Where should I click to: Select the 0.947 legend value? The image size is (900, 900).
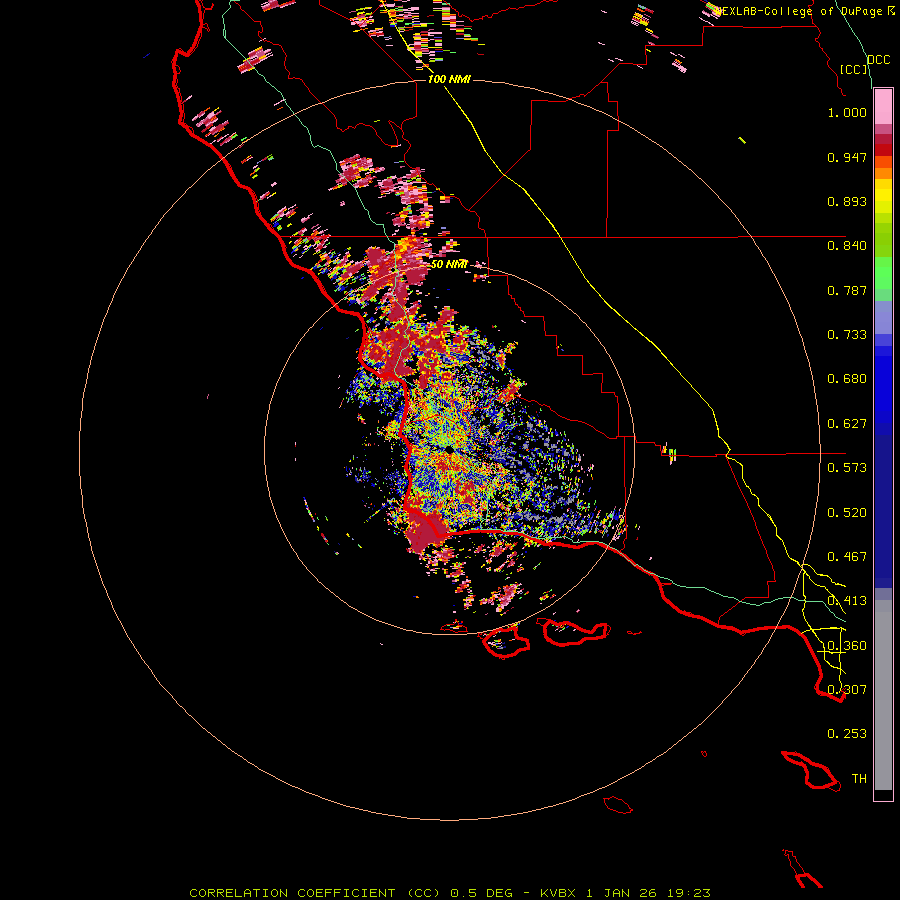click(847, 157)
